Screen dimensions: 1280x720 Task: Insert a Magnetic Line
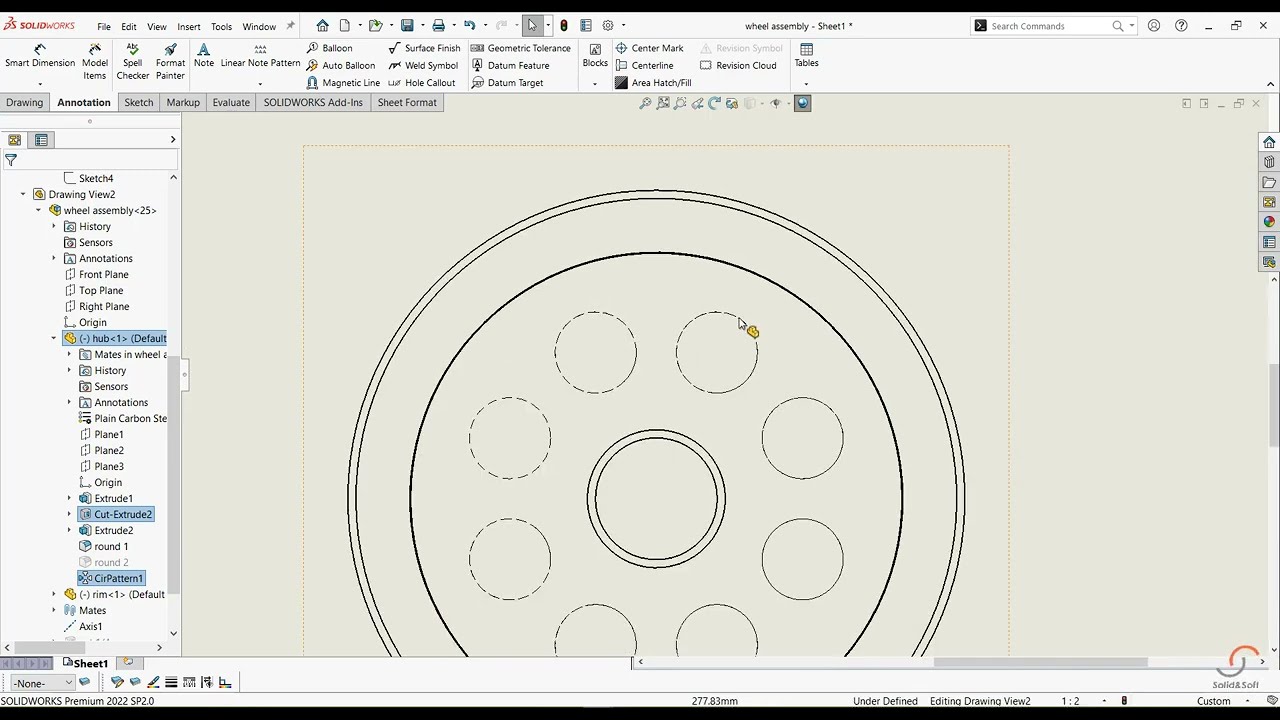pos(343,83)
